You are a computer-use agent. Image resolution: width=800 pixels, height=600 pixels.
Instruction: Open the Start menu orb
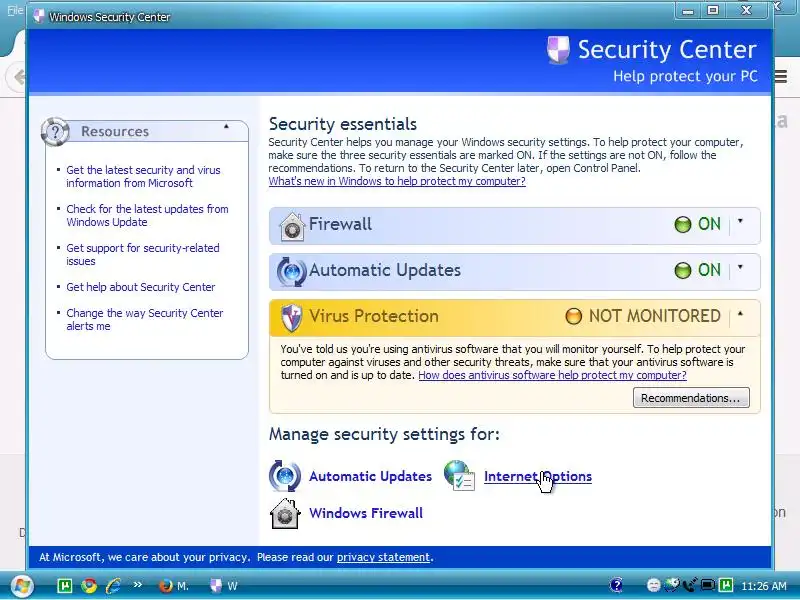click(x=21, y=586)
